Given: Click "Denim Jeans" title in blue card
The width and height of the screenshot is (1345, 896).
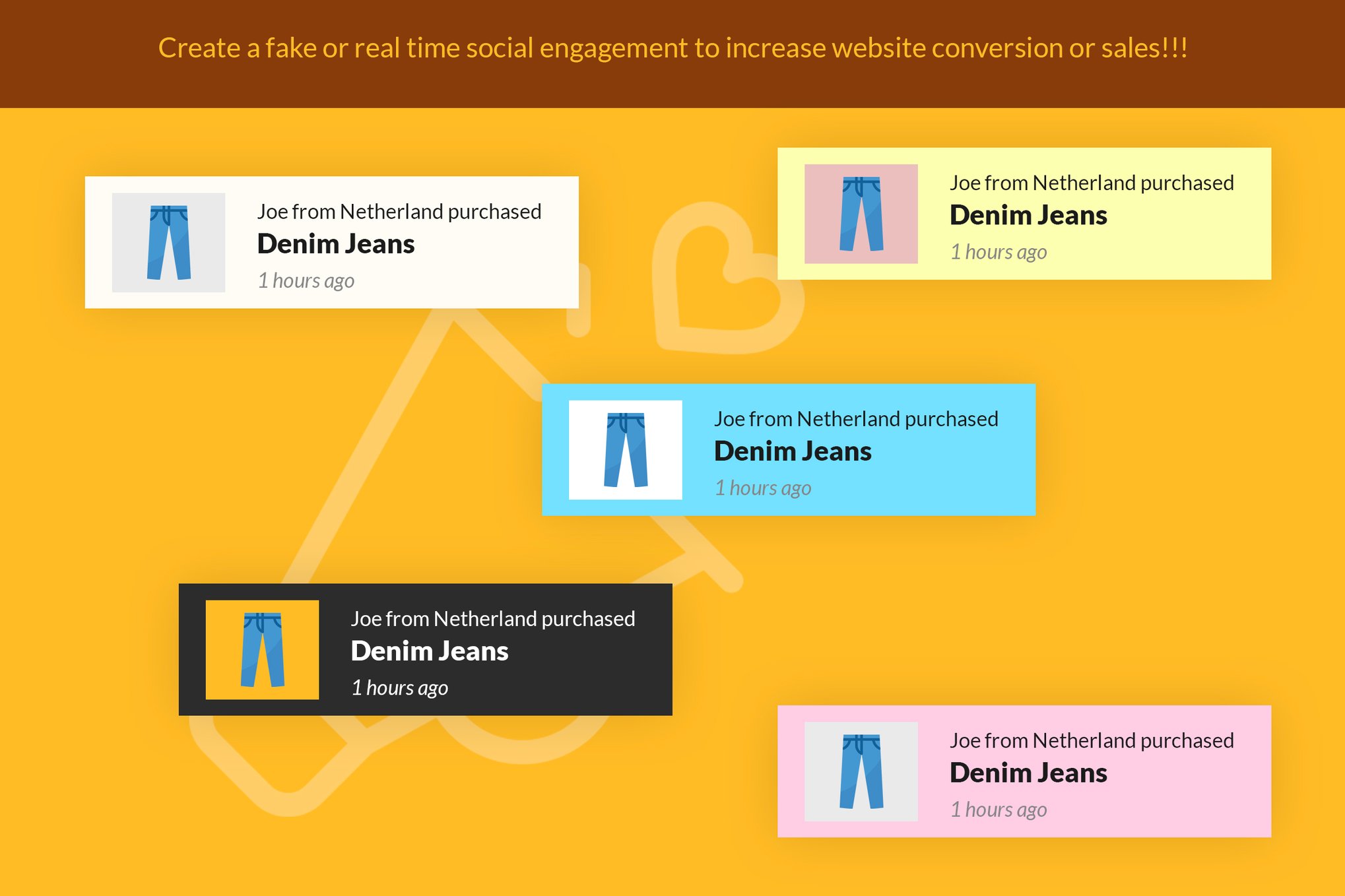Looking at the screenshot, I should click(793, 451).
